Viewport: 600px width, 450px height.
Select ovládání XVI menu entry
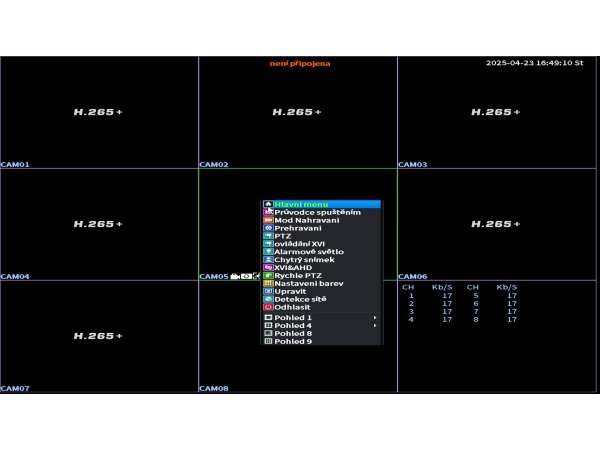[299, 244]
